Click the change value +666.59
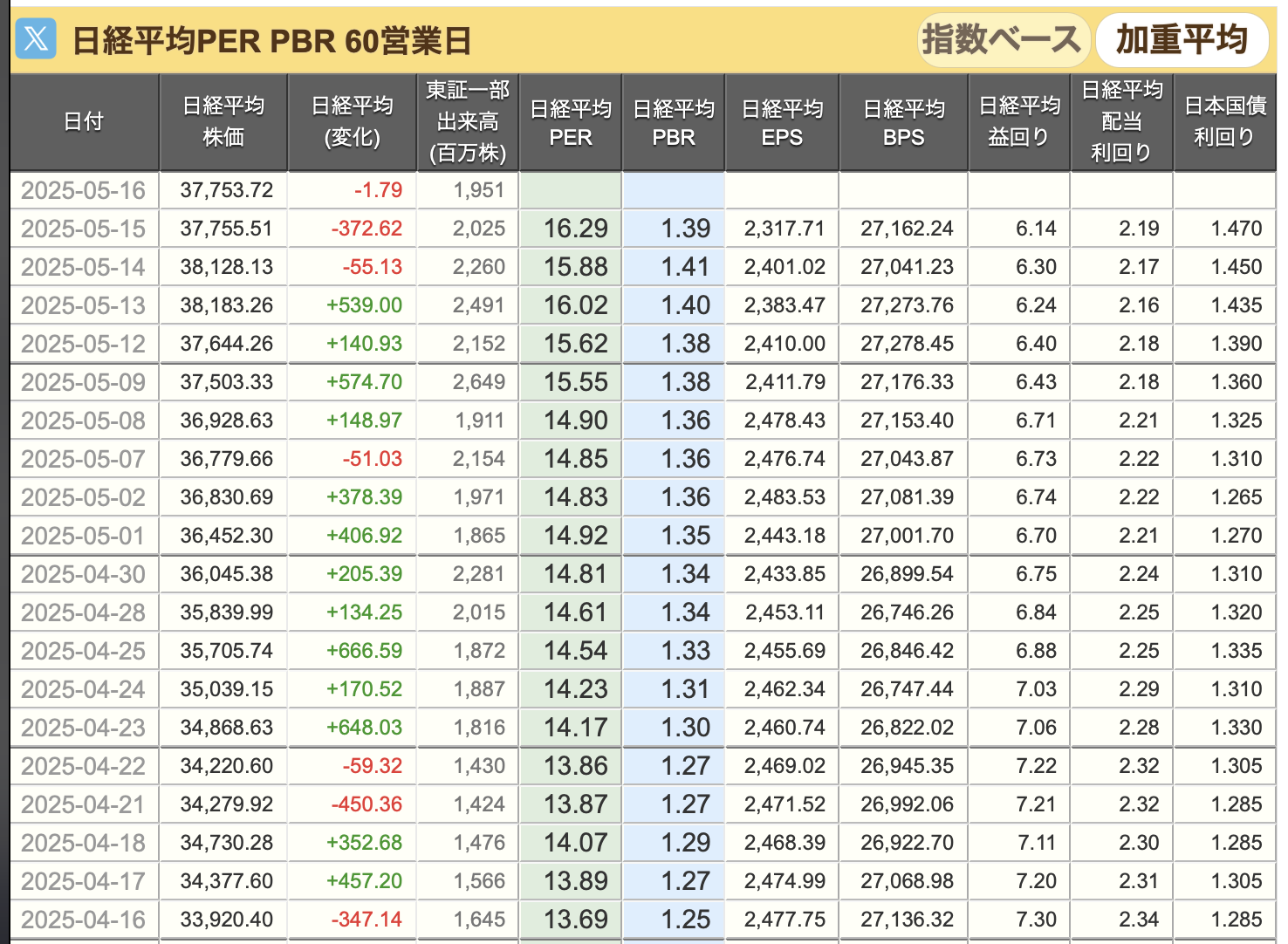Viewport: 1288px width, 944px height. (364, 651)
